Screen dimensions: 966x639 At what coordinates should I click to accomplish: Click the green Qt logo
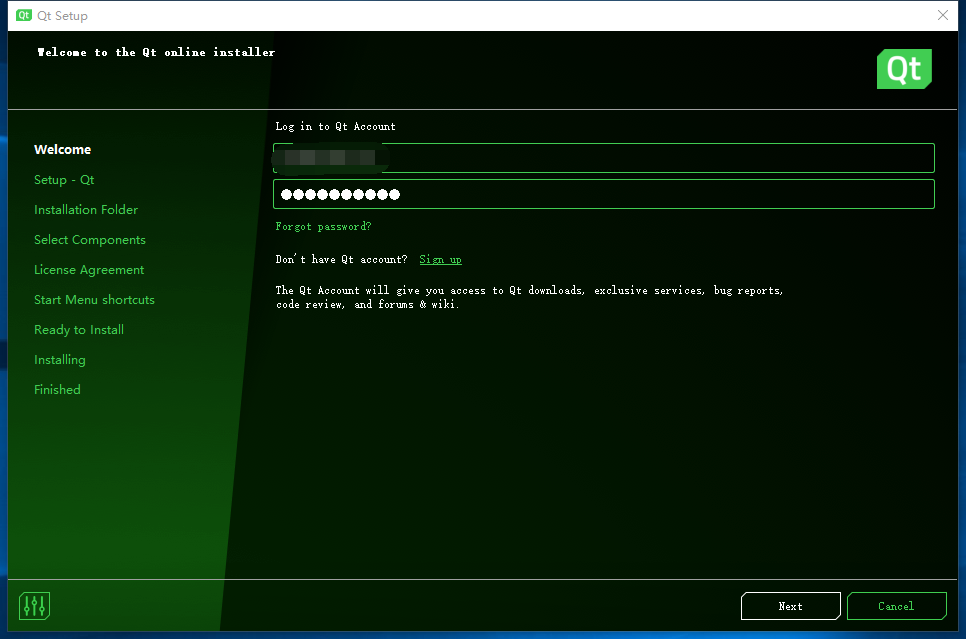(x=904, y=69)
